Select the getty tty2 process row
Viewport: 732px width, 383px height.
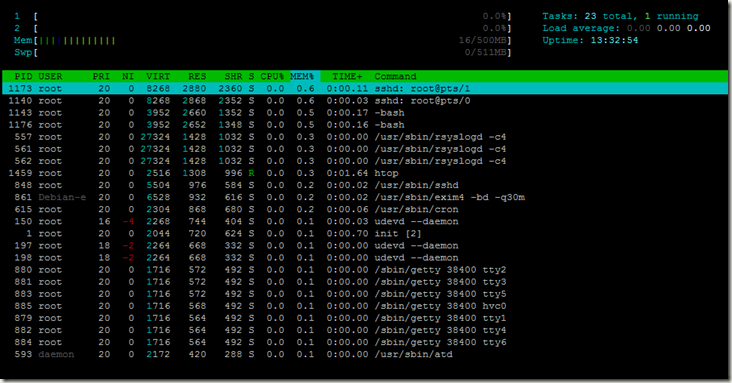click(365, 270)
